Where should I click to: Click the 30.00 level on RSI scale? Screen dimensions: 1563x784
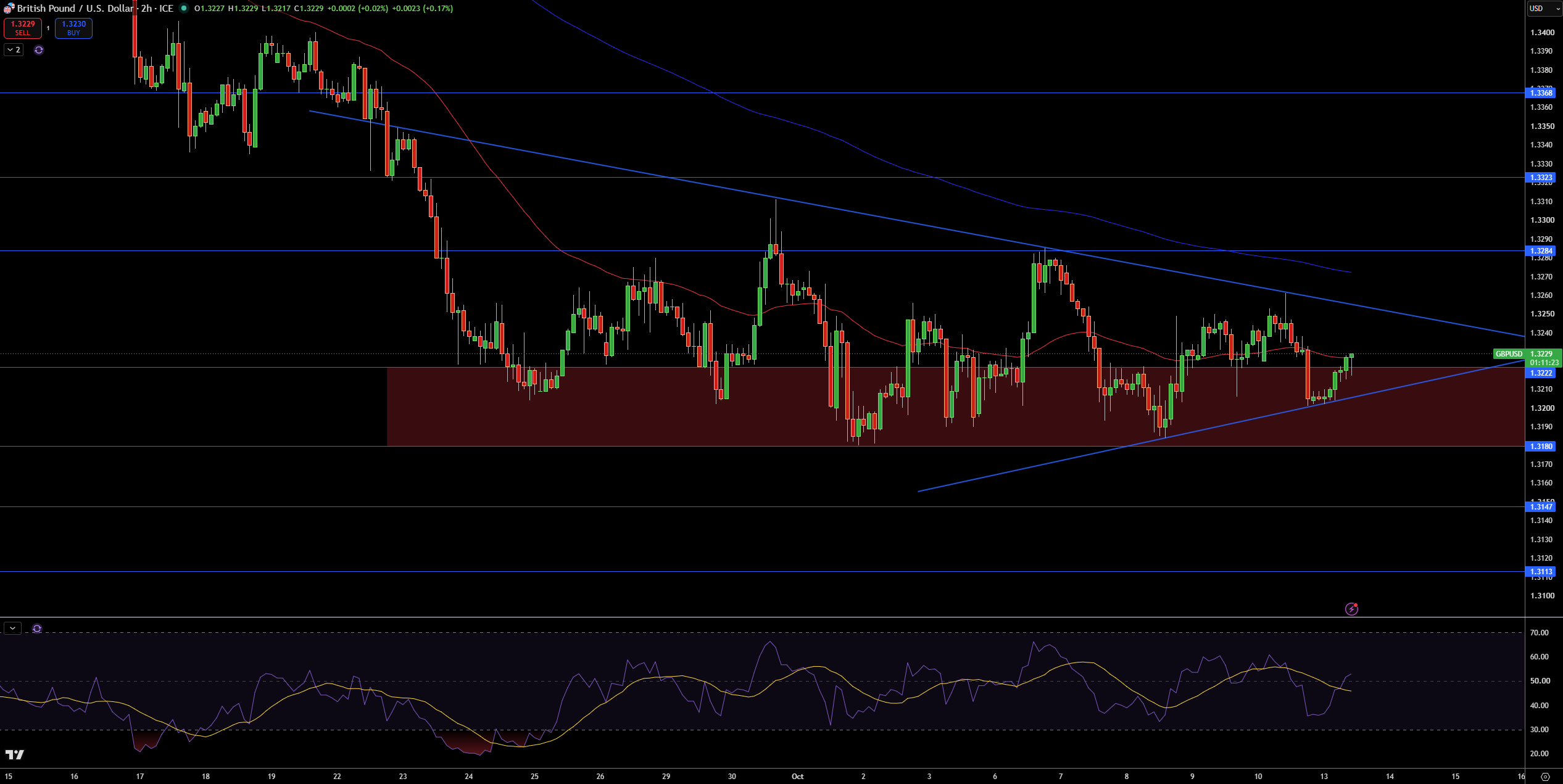pos(1539,730)
